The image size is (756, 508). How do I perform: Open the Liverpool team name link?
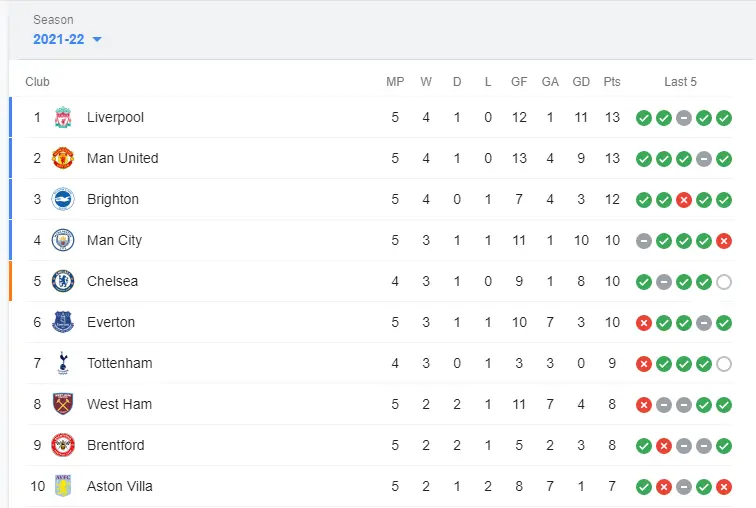[x=115, y=117]
